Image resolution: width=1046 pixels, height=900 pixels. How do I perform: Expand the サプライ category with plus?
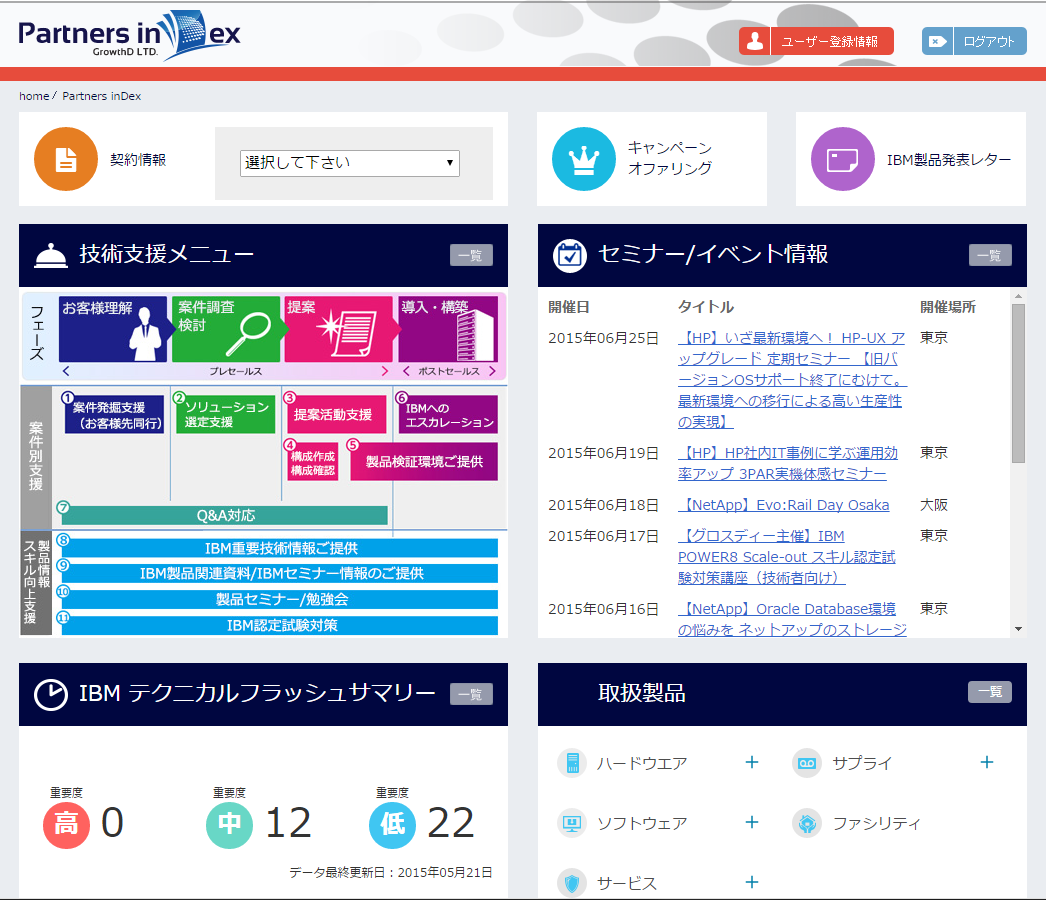pos(987,763)
